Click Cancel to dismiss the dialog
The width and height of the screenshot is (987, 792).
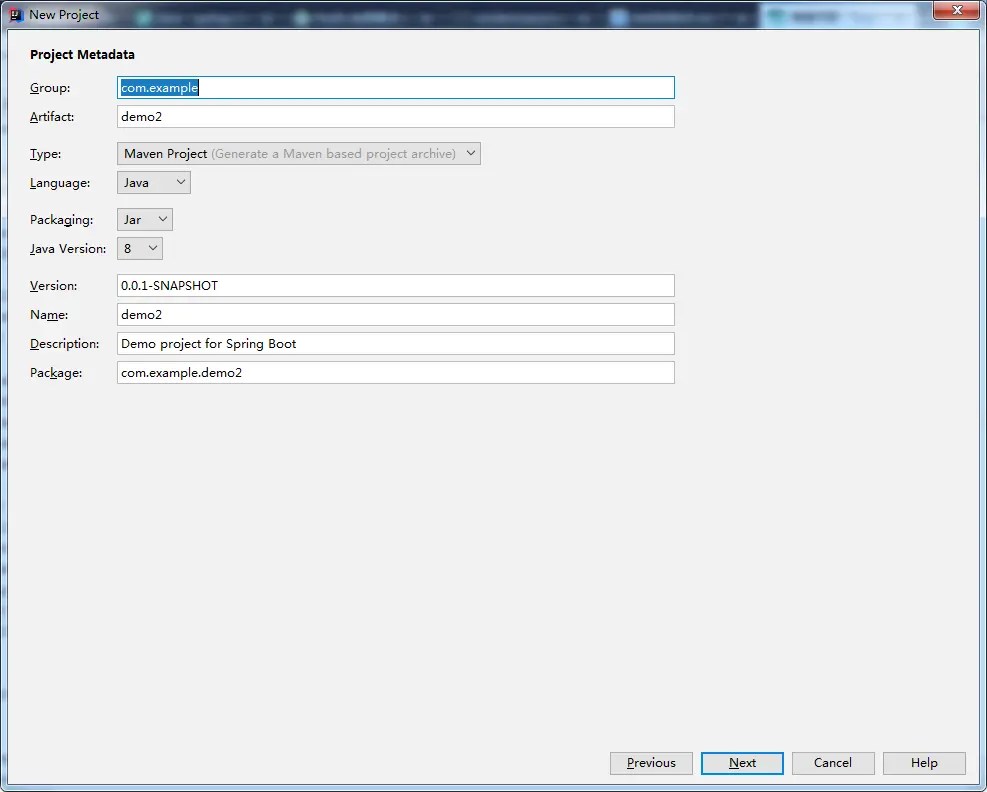click(833, 762)
